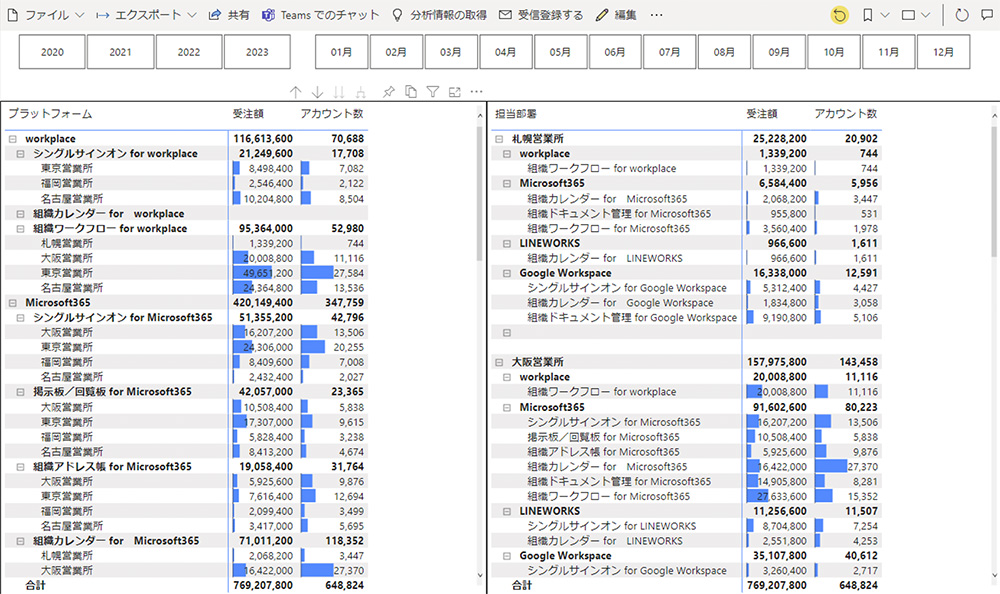Select the 02月 month slicer
This screenshot has height=594, width=1000.
click(x=396, y=52)
